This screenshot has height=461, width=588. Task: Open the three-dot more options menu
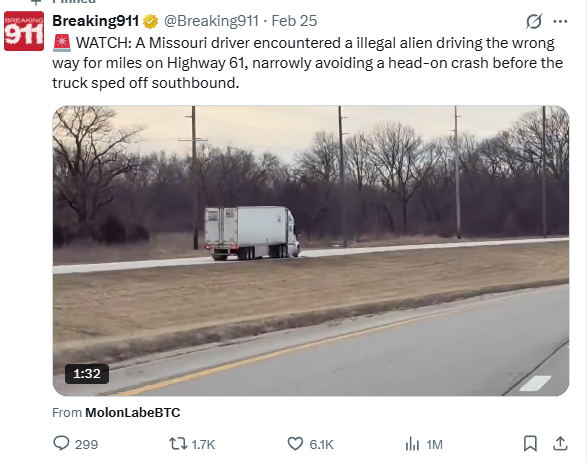560,21
